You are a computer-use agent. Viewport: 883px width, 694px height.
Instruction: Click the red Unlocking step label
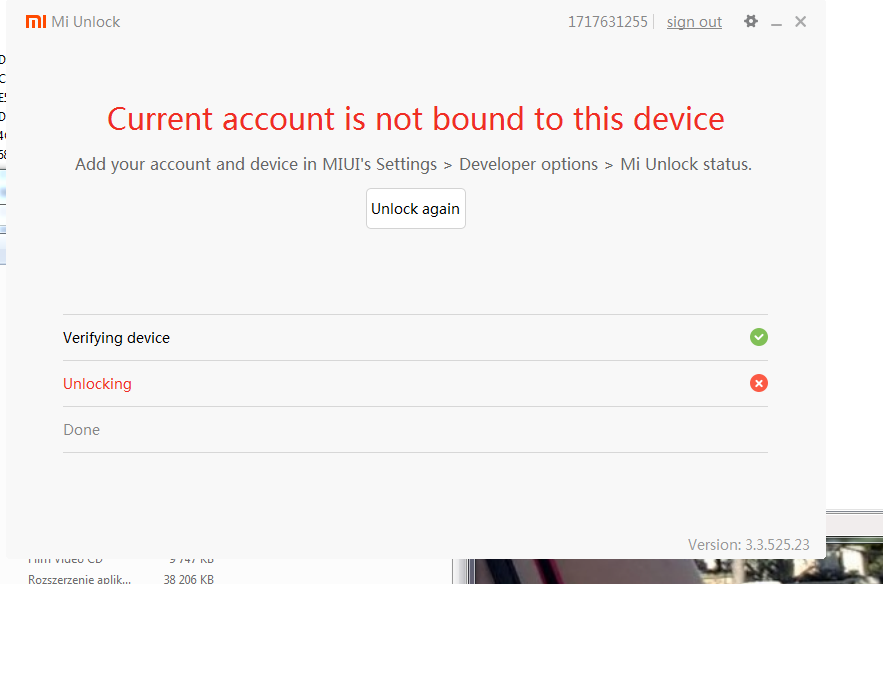click(97, 384)
